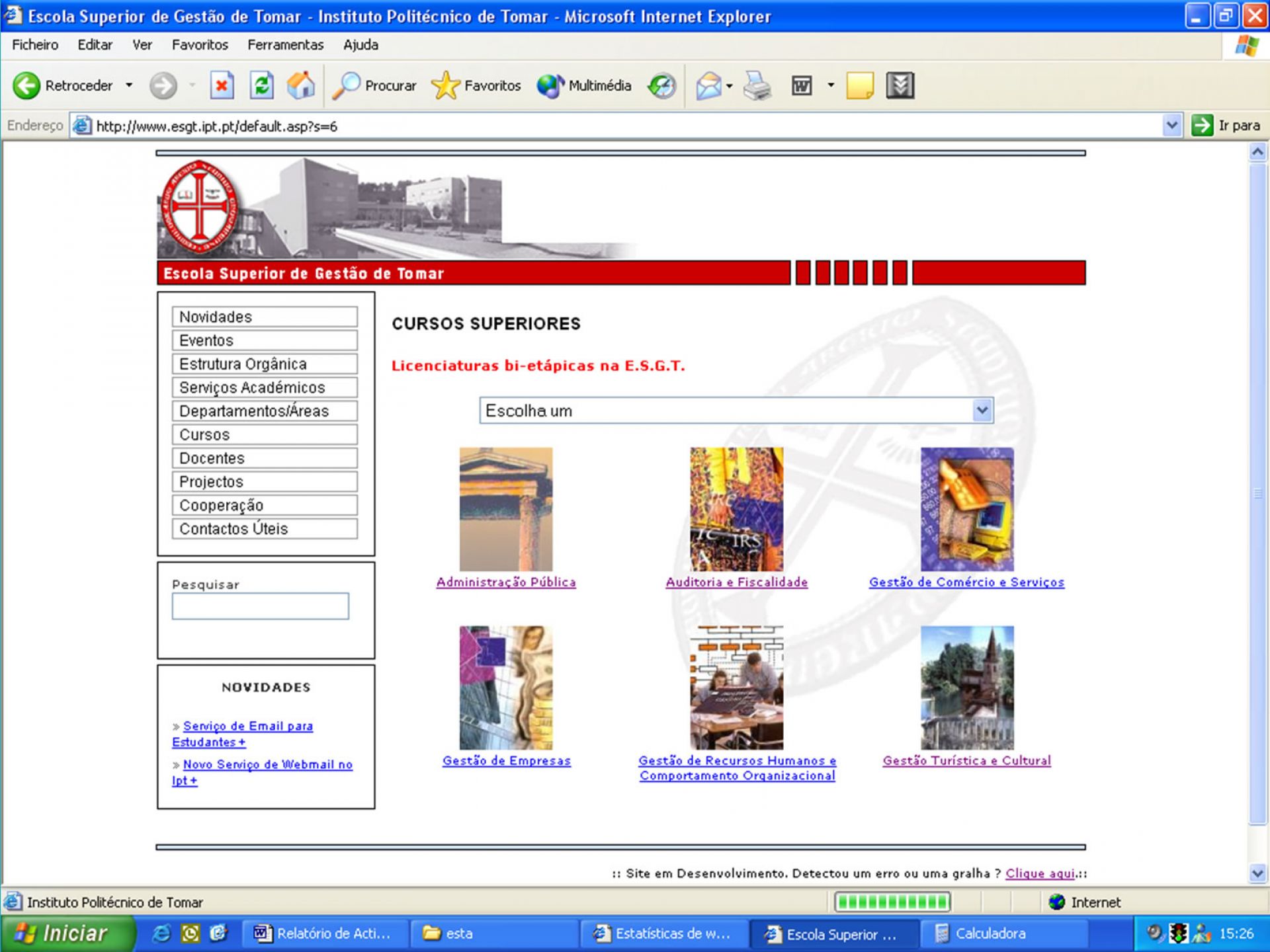Open the History toolbar icon
Image resolution: width=1270 pixels, height=952 pixels.
click(661, 85)
